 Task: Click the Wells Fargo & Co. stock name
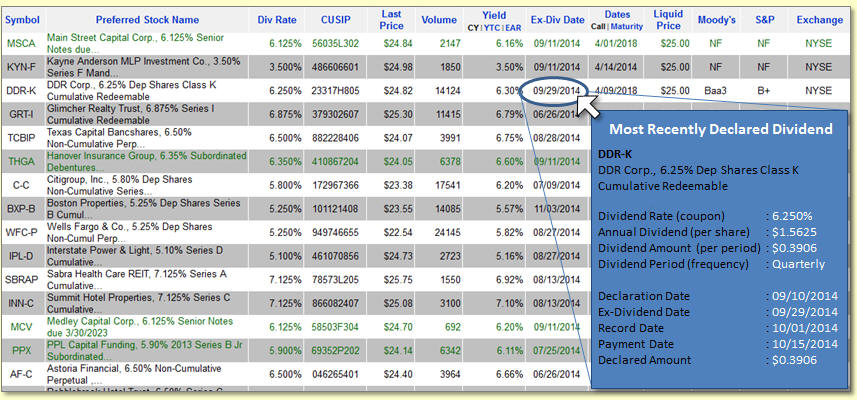(130, 232)
